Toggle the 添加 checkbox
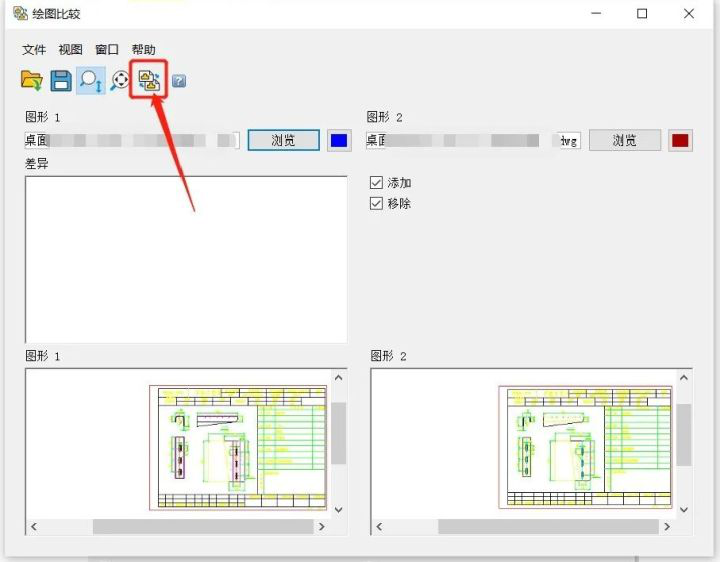The image size is (720, 562). click(x=377, y=183)
